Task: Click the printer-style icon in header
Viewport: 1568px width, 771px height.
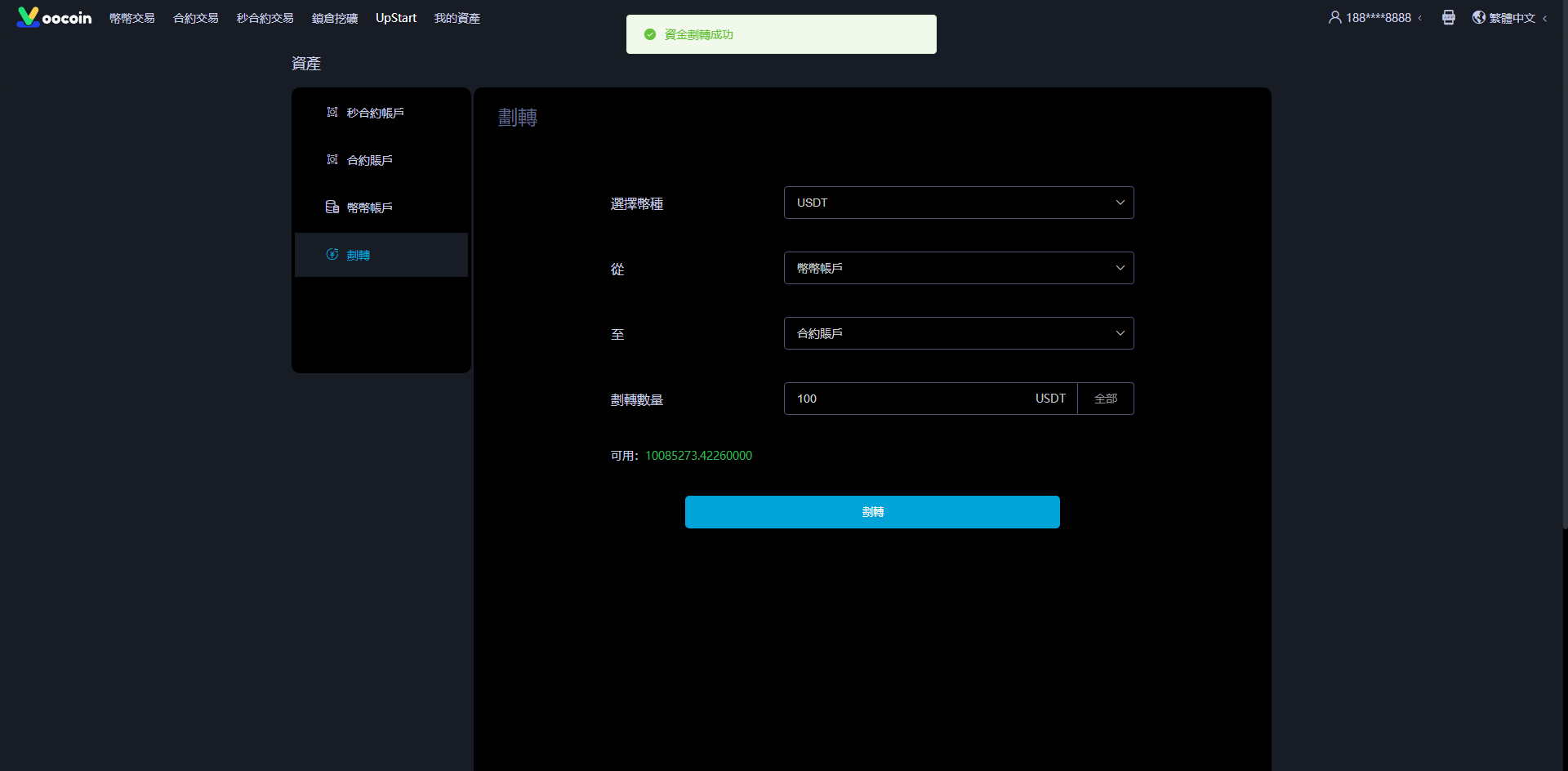Action: 1448,17
